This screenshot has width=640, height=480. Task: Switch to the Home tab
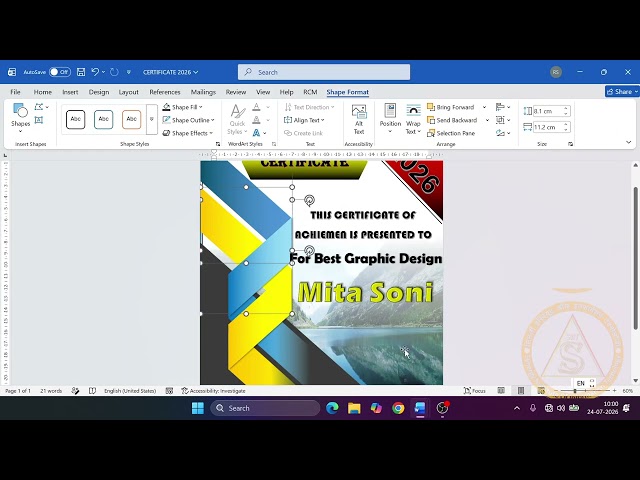pyautogui.click(x=42, y=92)
